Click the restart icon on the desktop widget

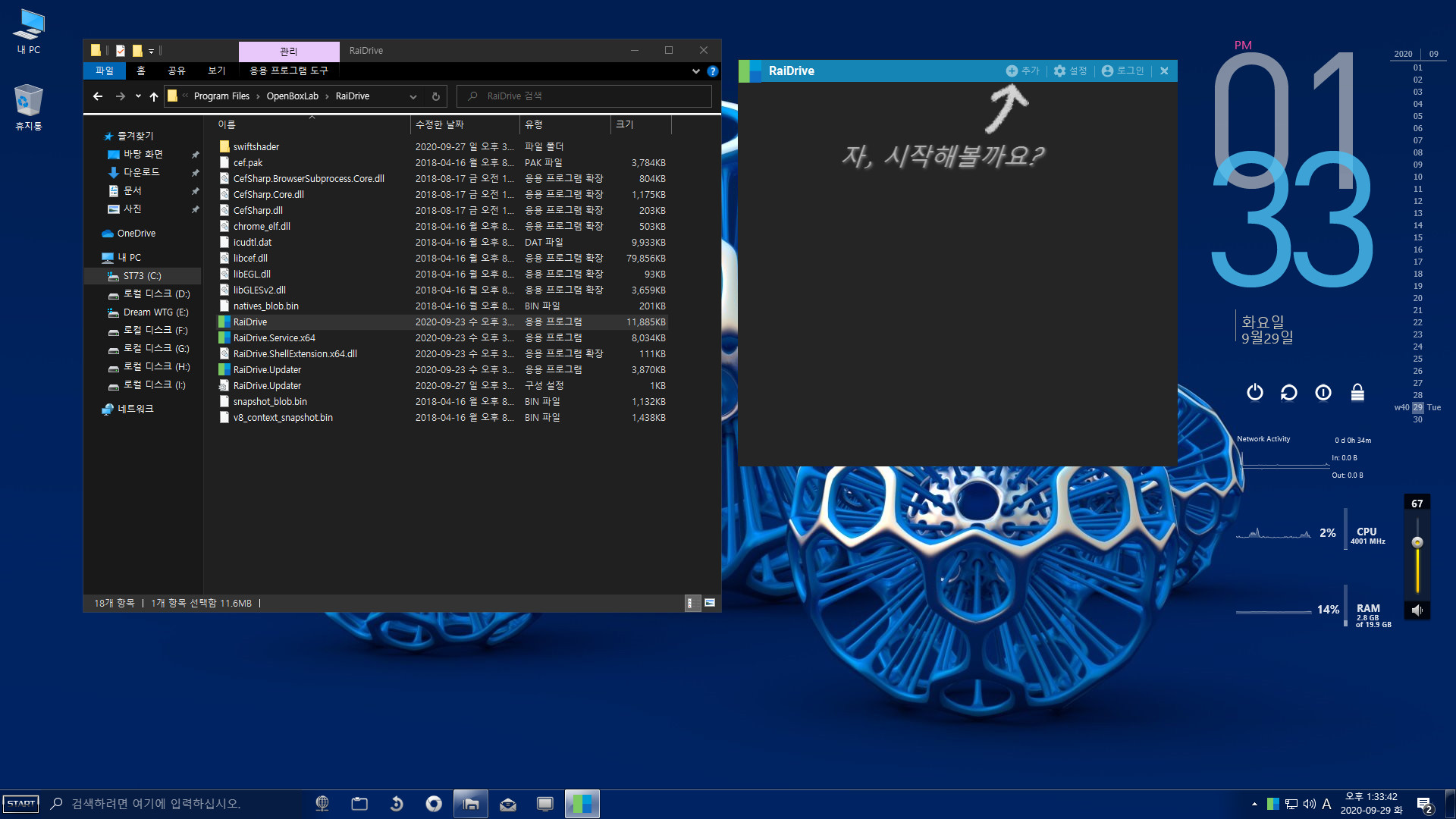tap(1289, 392)
